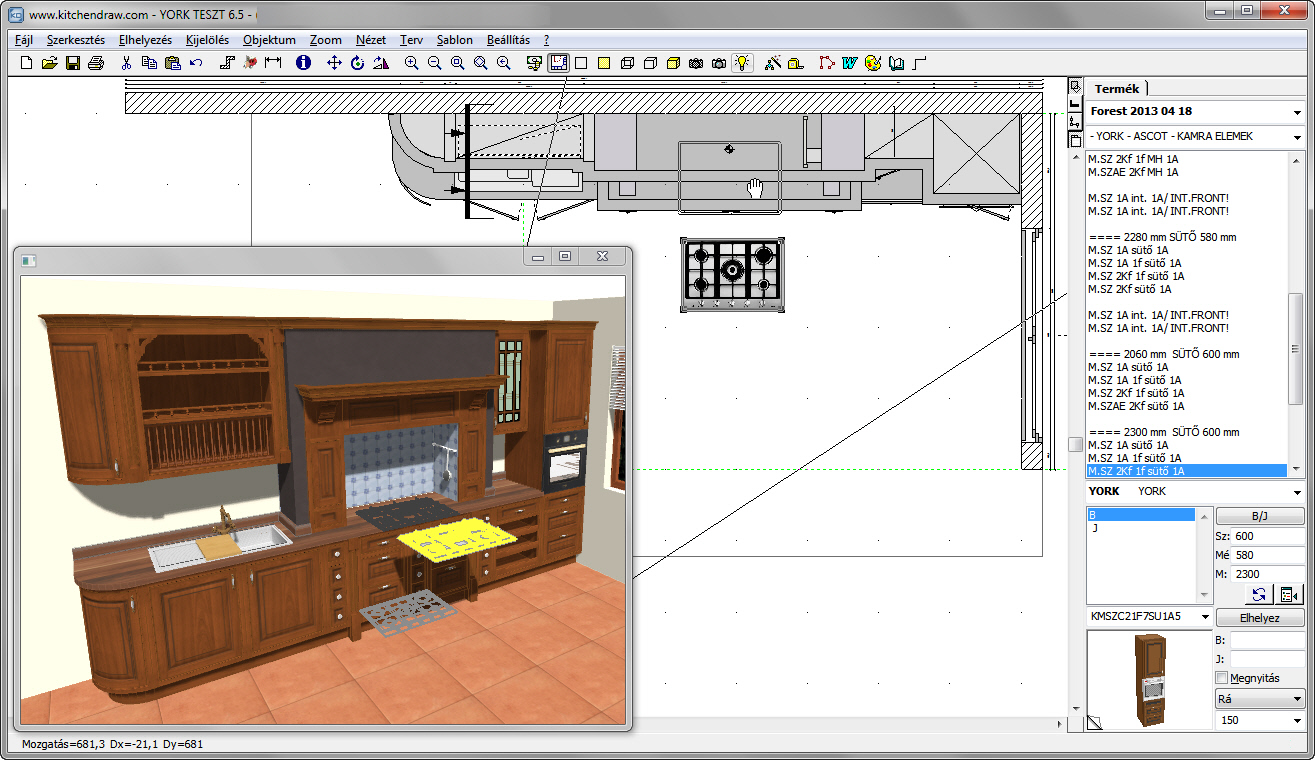
Task: Switch to the Termék tab
Action: (1116, 89)
